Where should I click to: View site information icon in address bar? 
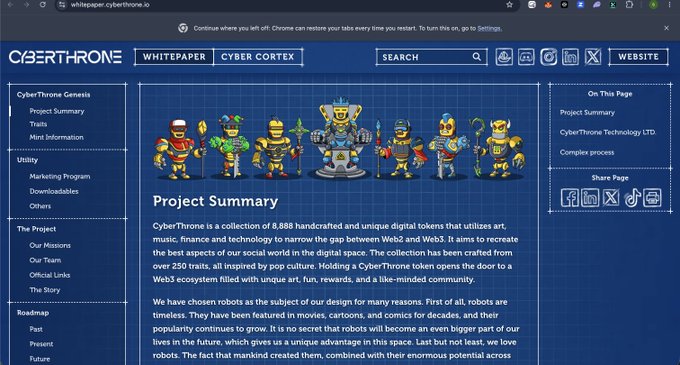click(62, 5)
